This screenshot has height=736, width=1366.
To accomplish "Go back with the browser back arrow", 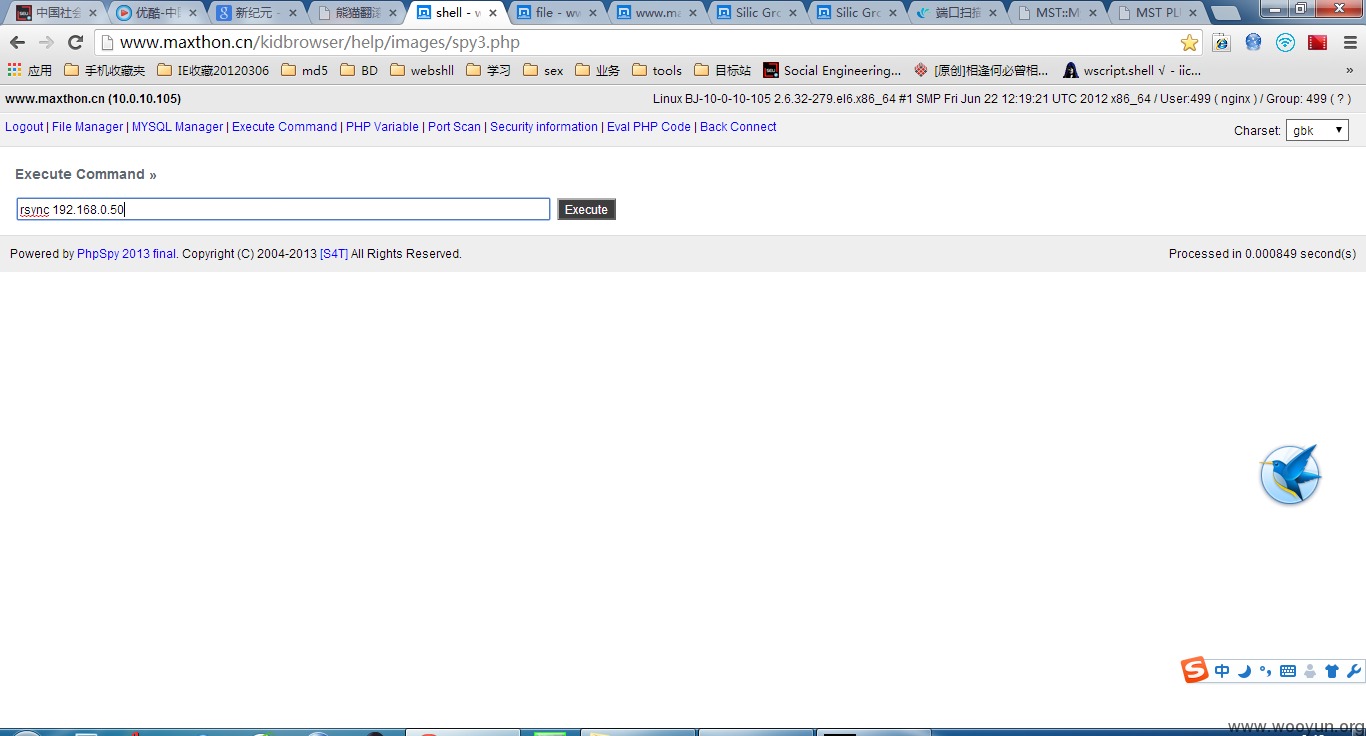I will point(17,42).
